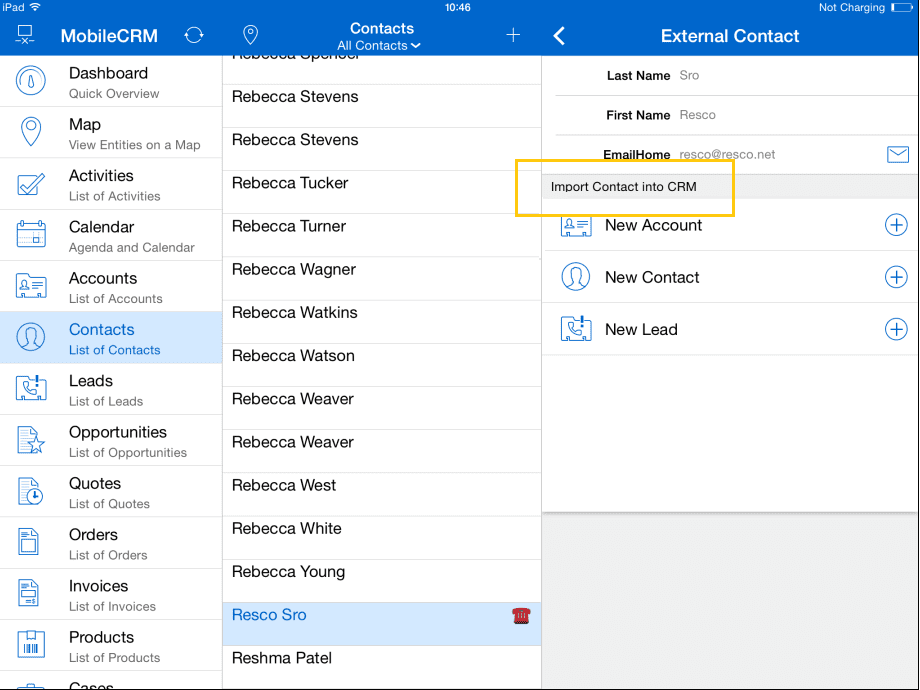Edit the EmailHome field value

tap(727, 155)
